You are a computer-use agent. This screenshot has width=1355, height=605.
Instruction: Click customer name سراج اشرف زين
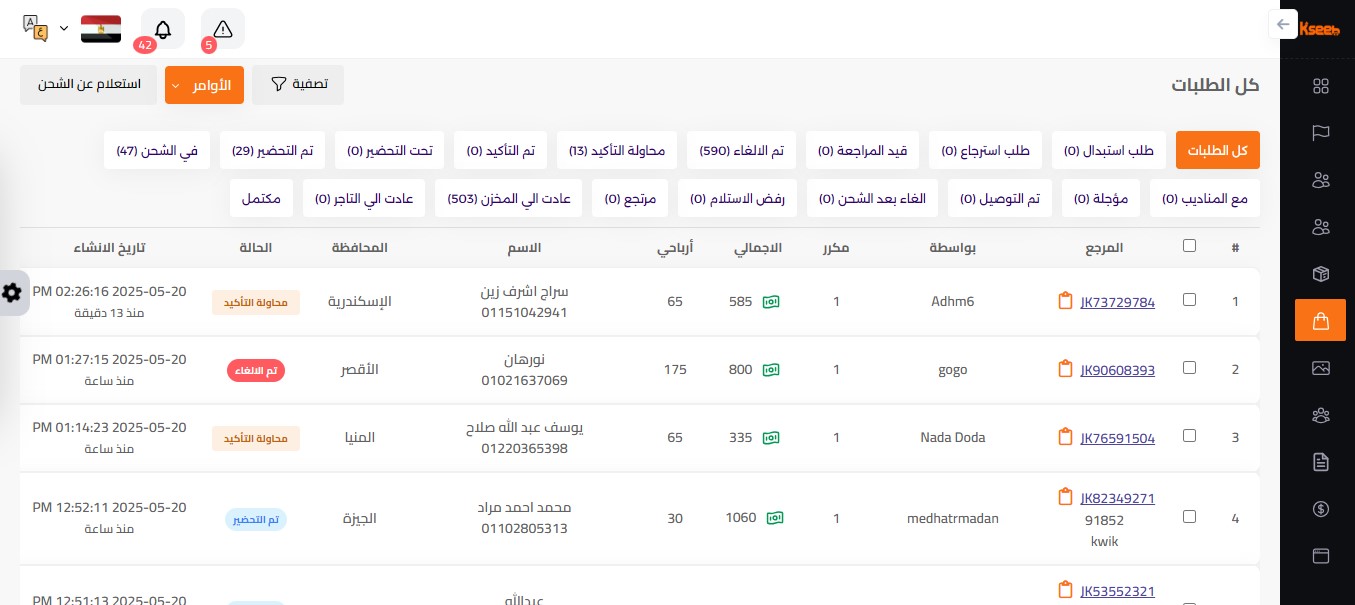tap(525, 291)
